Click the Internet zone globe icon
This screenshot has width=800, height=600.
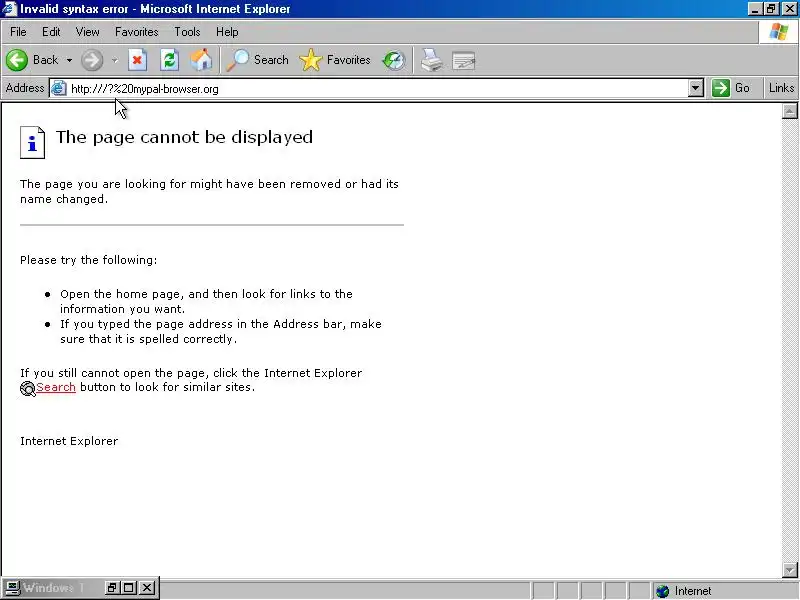tap(663, 591)
